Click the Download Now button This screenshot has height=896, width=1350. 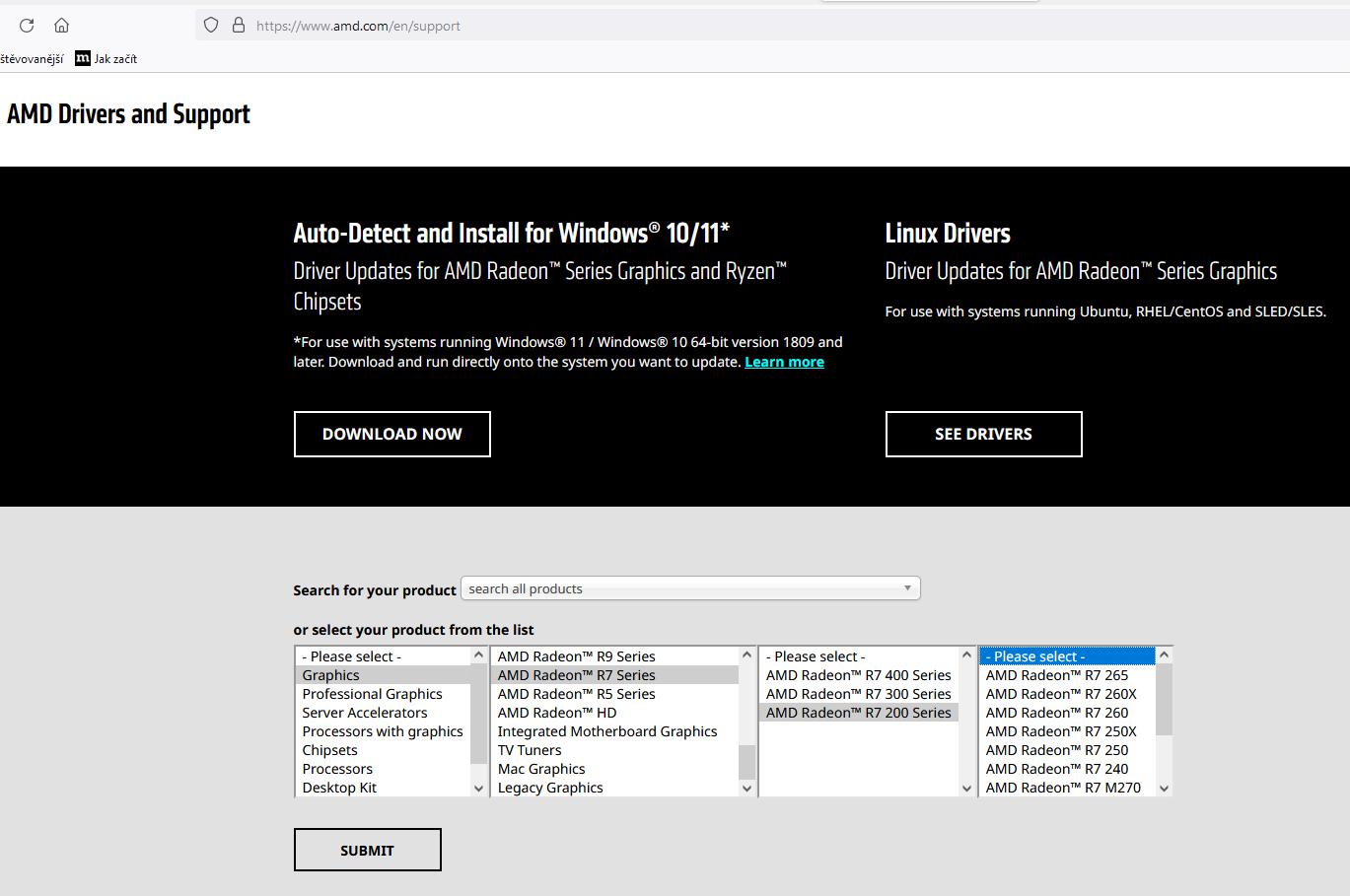tap(391, 434)
